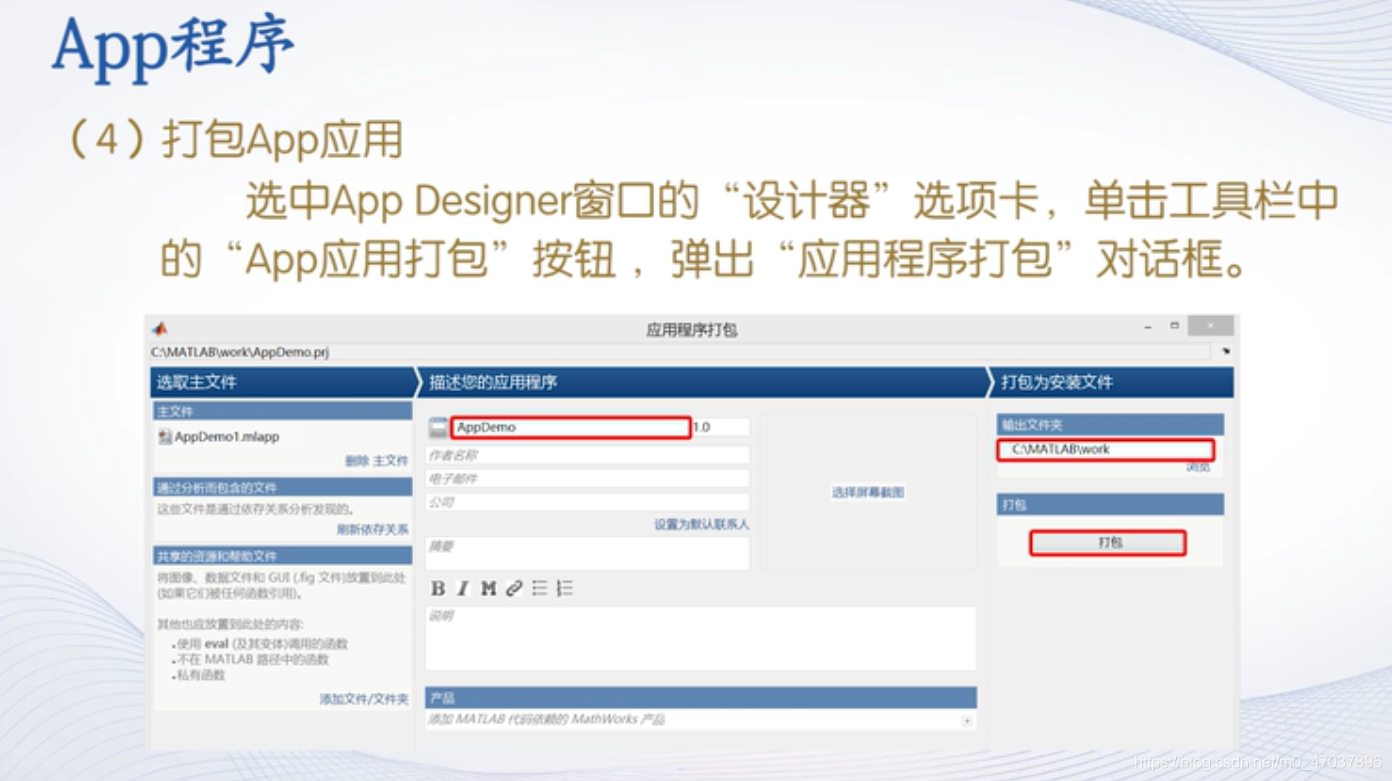Click the 作者名称 input field
The height and width of the screenshot is (781, 1392).
(587, 455)
